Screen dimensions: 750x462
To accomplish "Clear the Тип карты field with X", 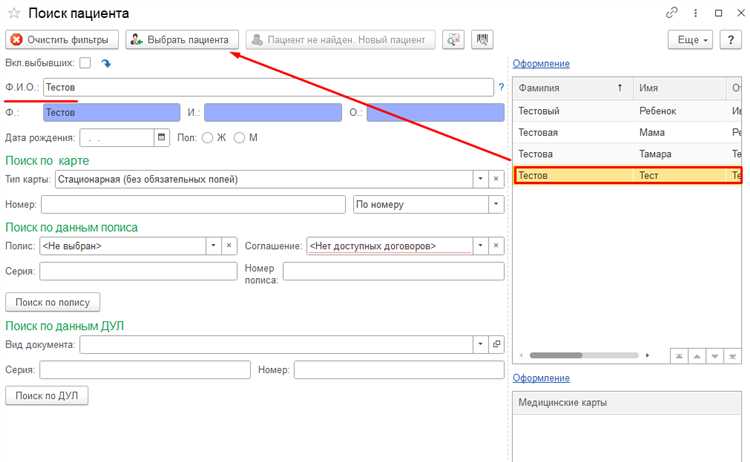I will [x=496, y=179].
